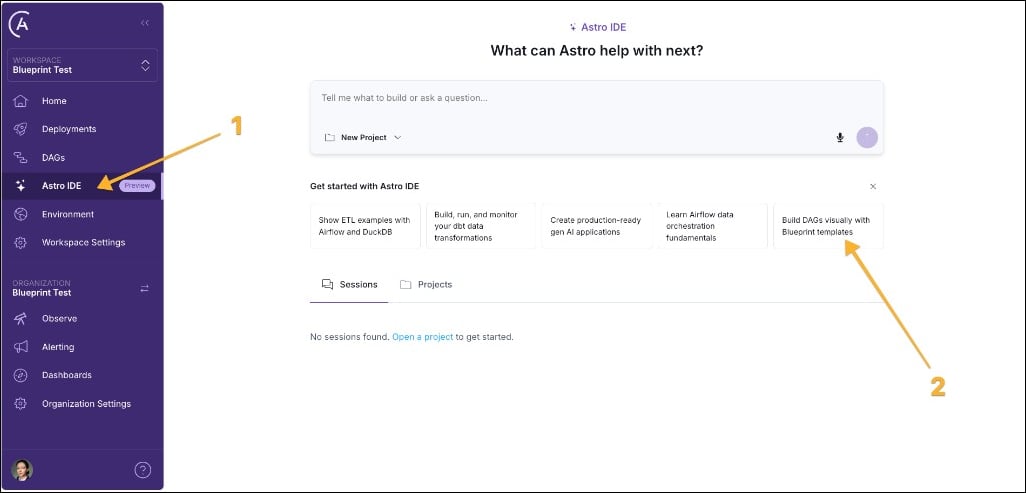
Task: Click the Preview badge next to Astro IDE
Action: tap(137, 186)
